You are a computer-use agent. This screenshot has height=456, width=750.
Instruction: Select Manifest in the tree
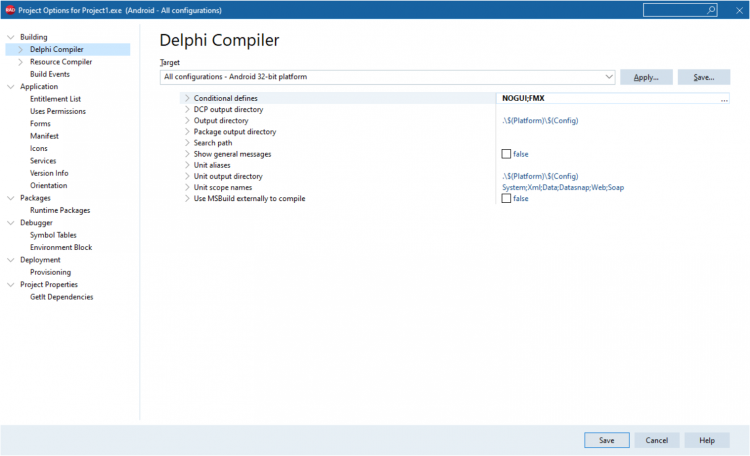pyautogui.click(x=44, y=136)
